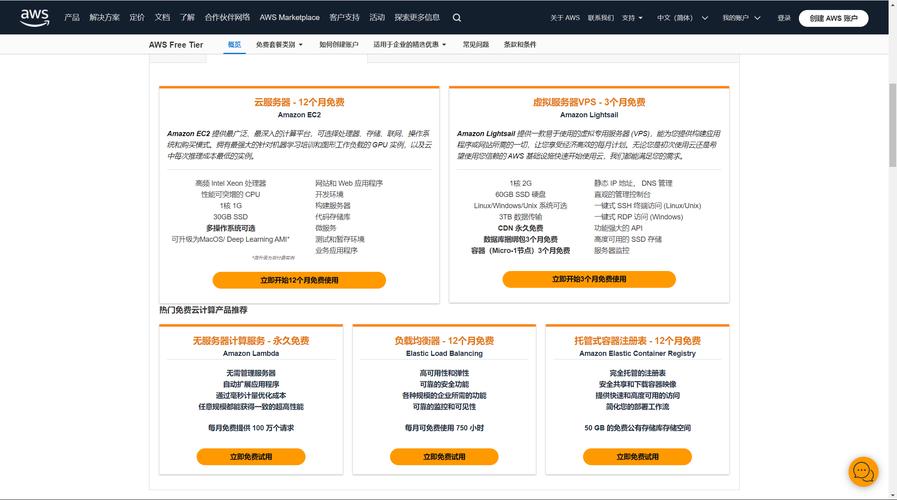The image size is (897, 500).
Task: Click the 热门免费云计算产品推荐 heading
Action: [x=204, y=310]
